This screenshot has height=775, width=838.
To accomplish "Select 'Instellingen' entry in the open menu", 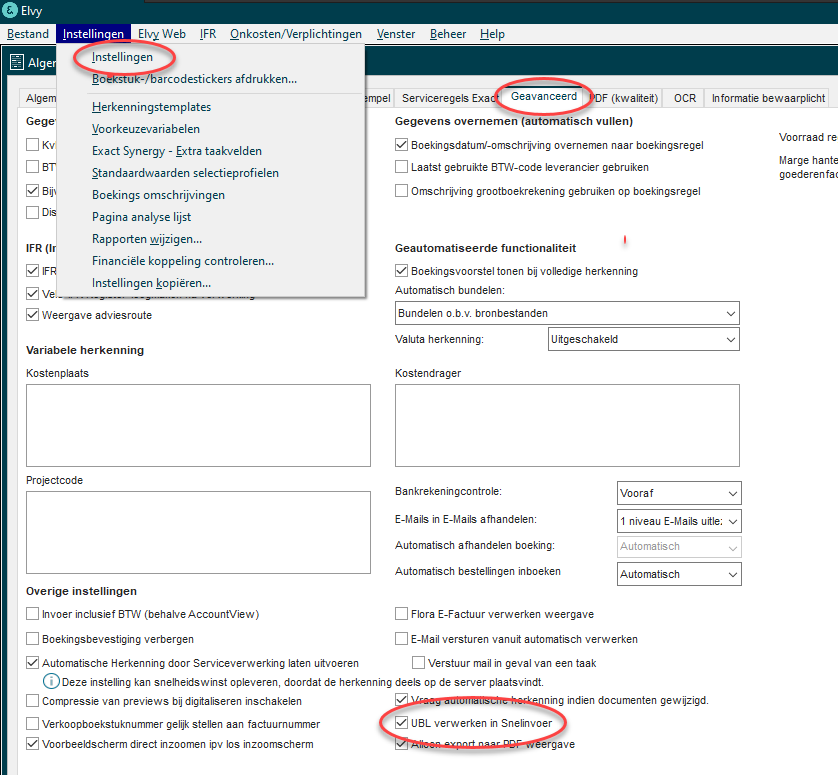I will click(122, 57).
